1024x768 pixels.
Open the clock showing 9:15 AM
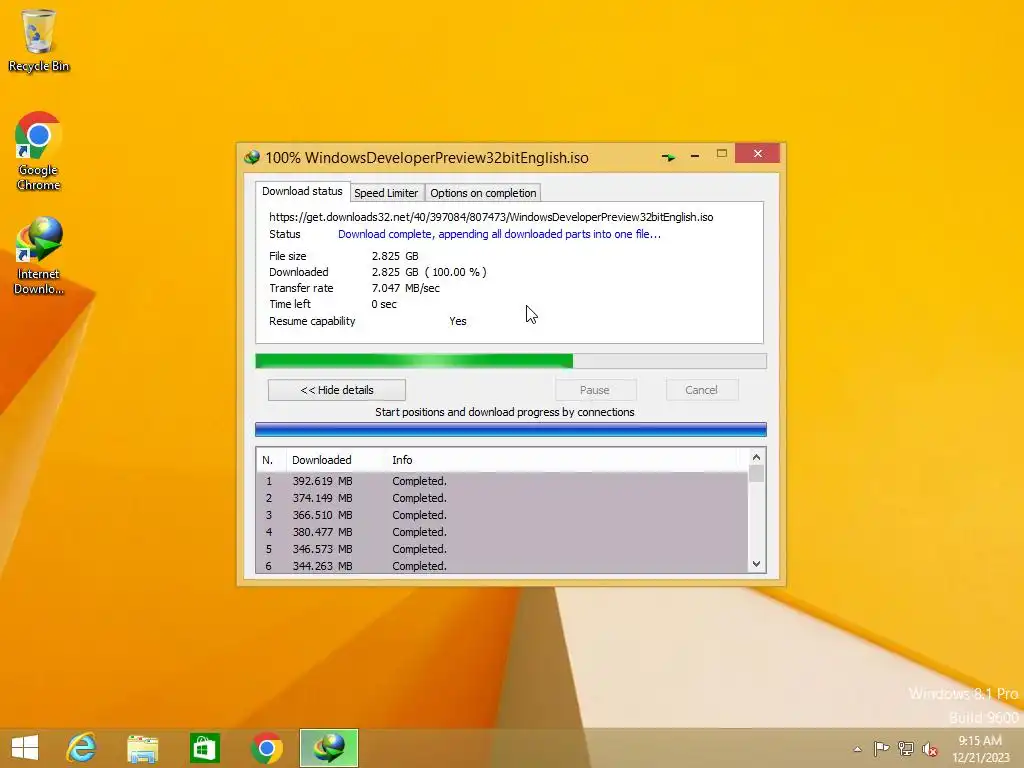pyautogui.click(x=980, y=749)
